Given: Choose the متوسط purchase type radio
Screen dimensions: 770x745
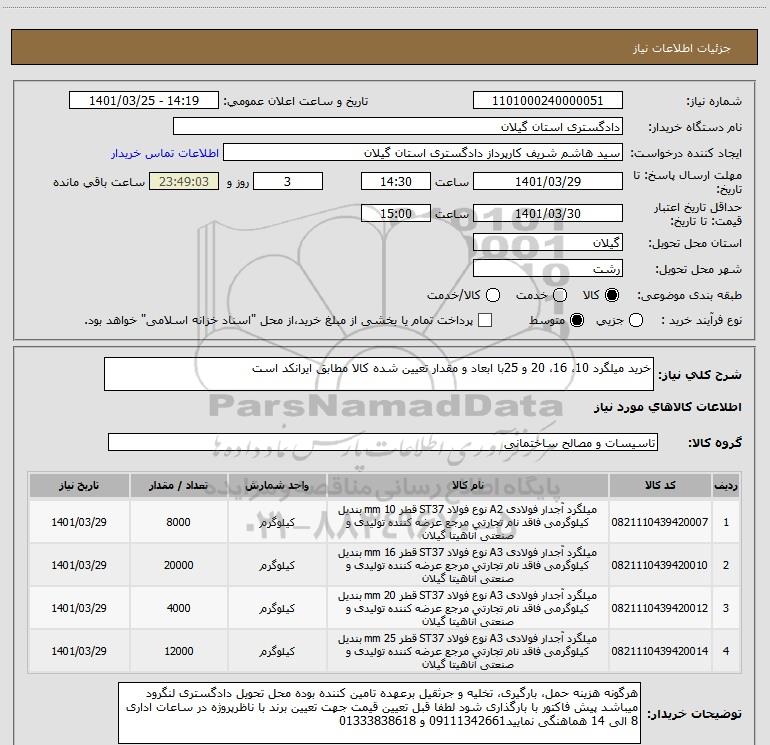Looking at the screenshot, I should (577, 320).
